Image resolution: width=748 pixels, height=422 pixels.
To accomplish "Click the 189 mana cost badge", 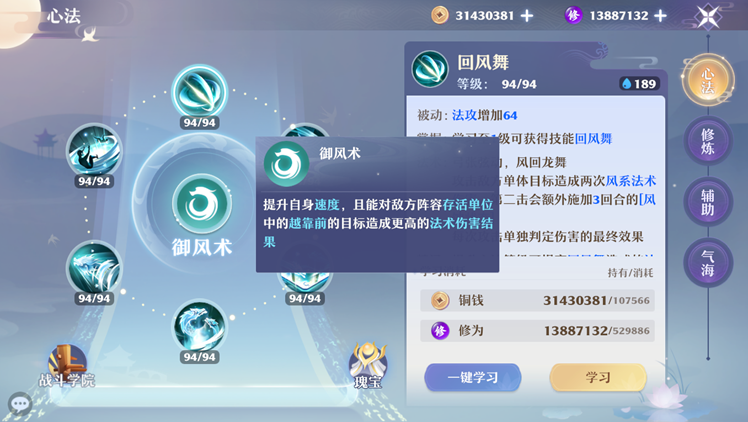I will pos(639,84).
